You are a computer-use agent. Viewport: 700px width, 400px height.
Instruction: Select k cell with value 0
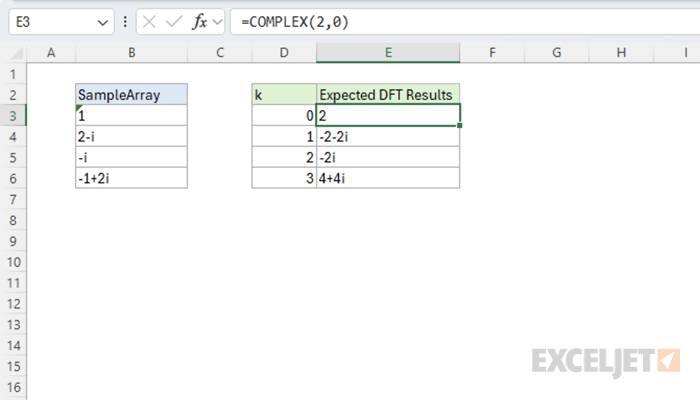pyautogui.click(x=284, y=115)
